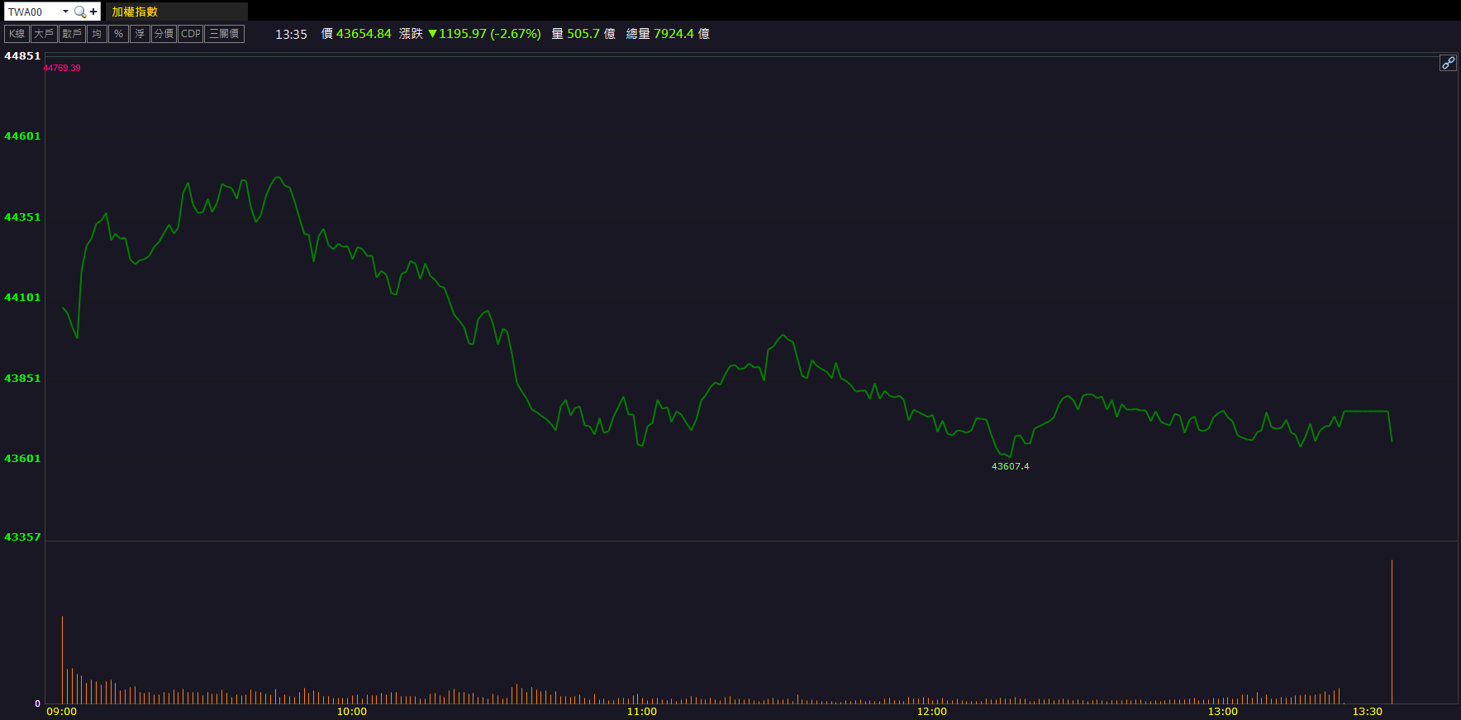The height and width of the screenshot is (720, 1461).
Task: Switch to K線 chart view
Action: pos(17,34)
